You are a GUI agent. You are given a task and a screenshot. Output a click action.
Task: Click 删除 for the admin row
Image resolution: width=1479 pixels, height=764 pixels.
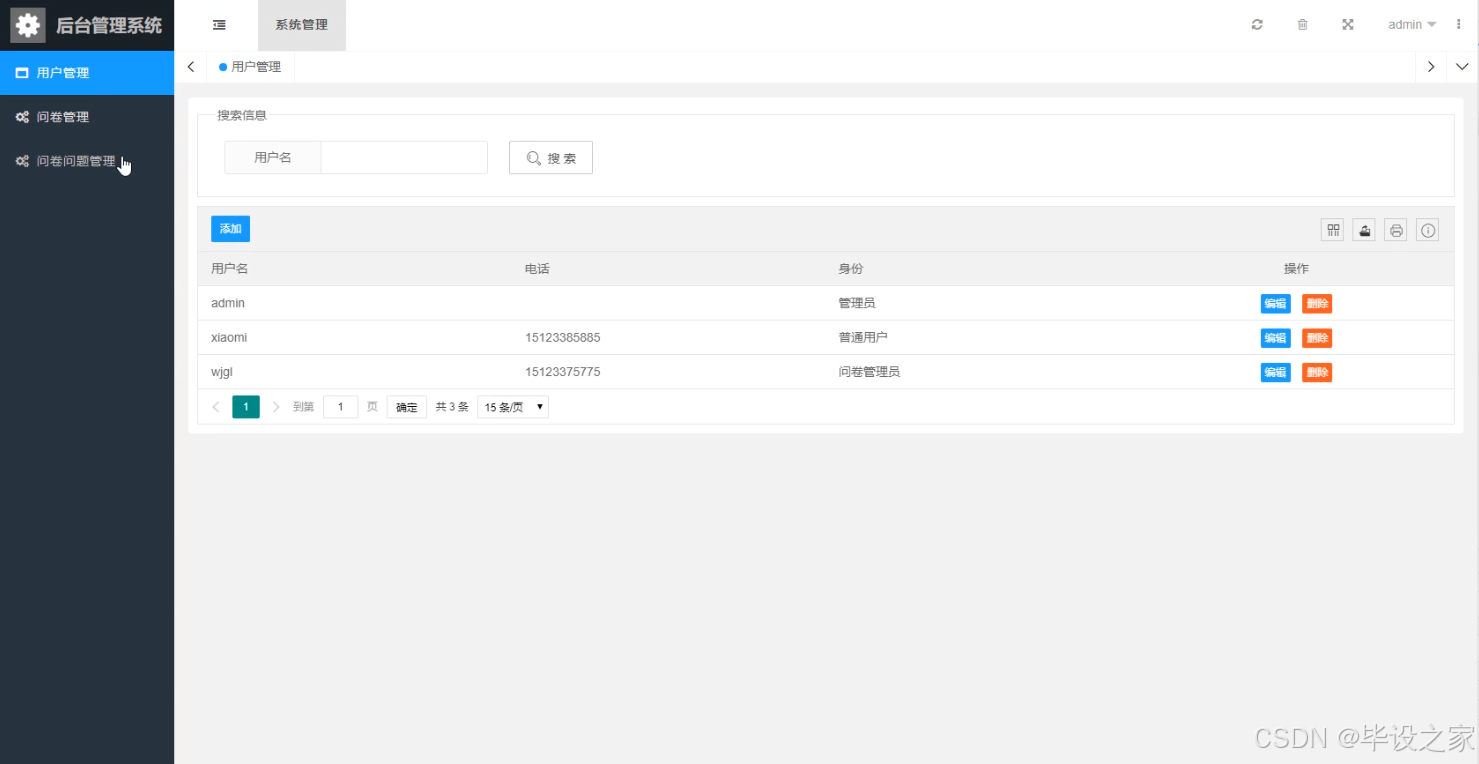coord(1317,304)
